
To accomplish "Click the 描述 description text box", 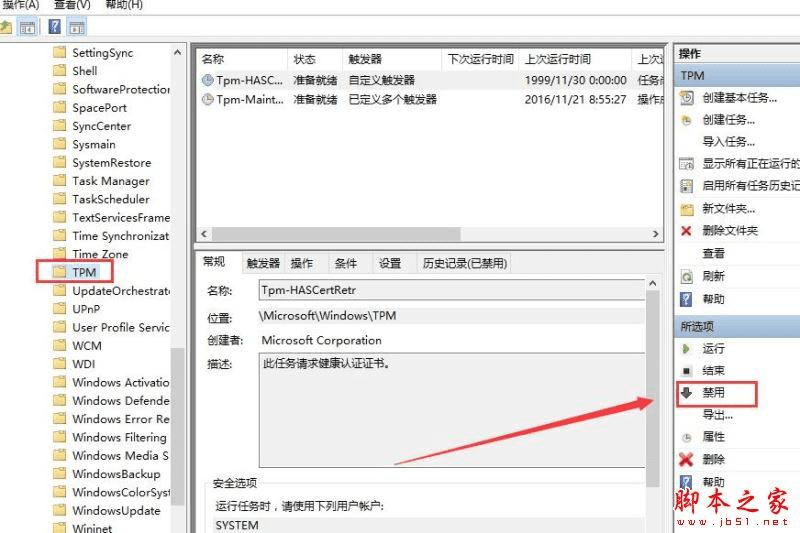I will (452, 410).
